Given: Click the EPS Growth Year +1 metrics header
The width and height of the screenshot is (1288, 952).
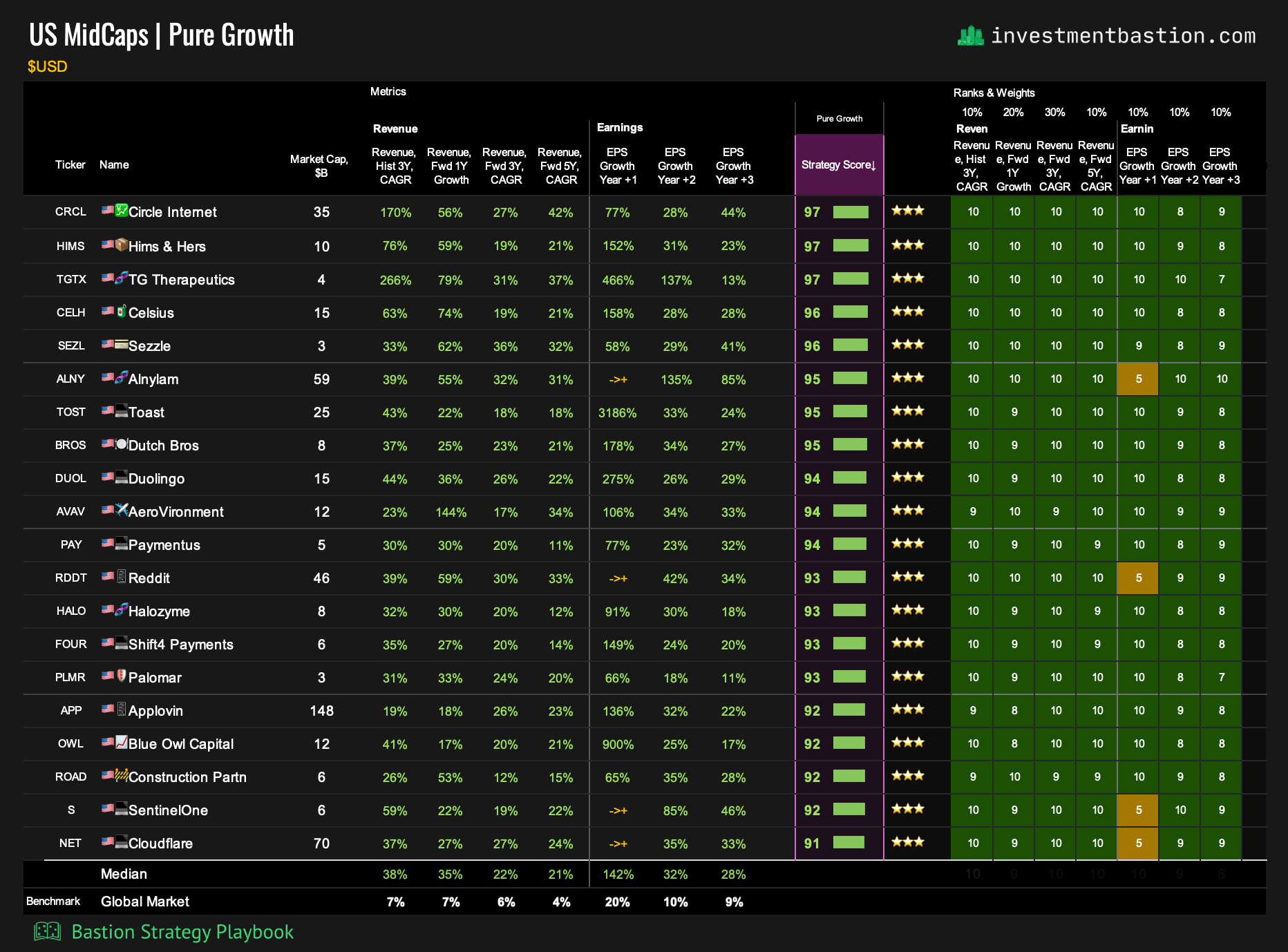Looking at the screenshot, I should point(617,166).
